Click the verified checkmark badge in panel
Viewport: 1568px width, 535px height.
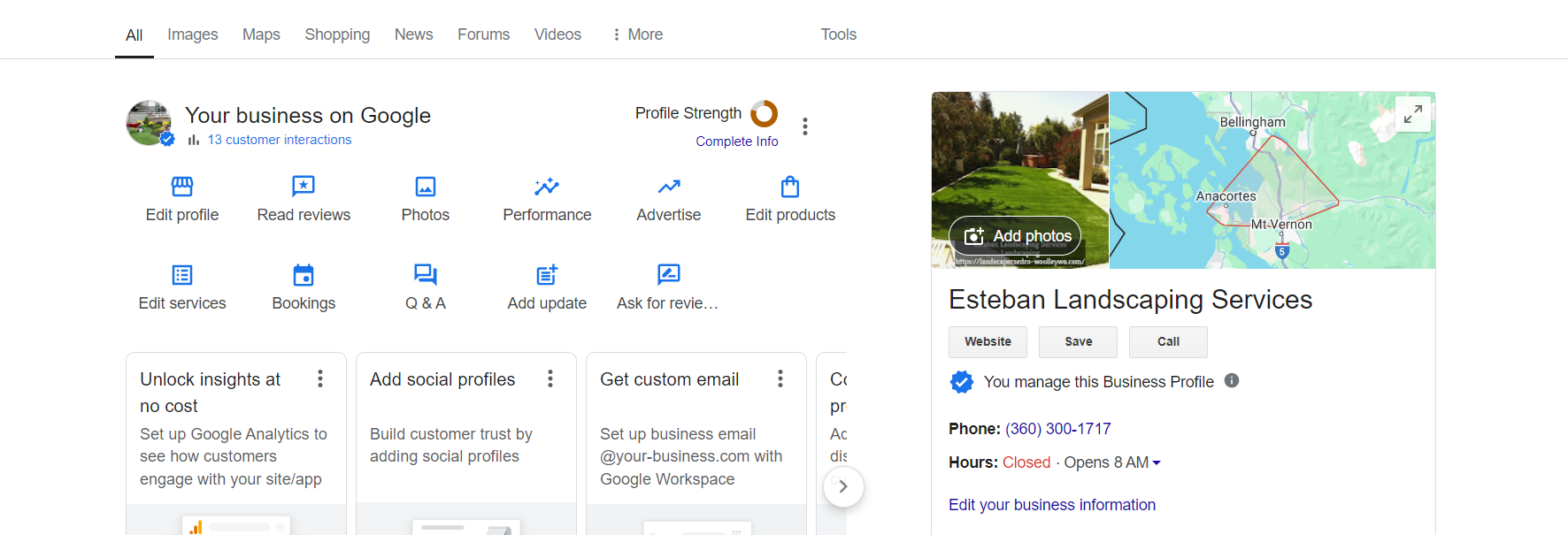(962, 382)
